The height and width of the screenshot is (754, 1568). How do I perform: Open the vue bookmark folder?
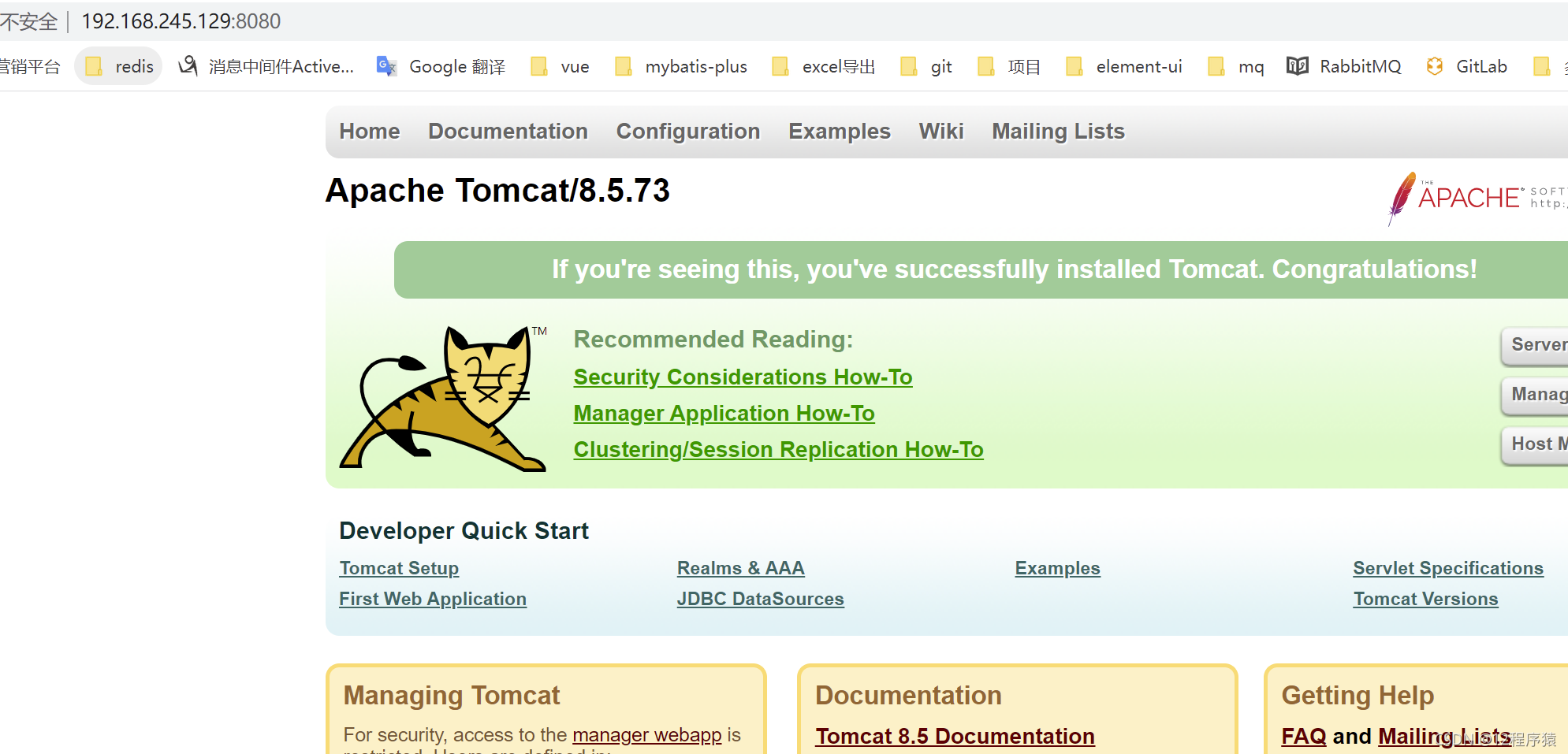click(x=561, y=66)
